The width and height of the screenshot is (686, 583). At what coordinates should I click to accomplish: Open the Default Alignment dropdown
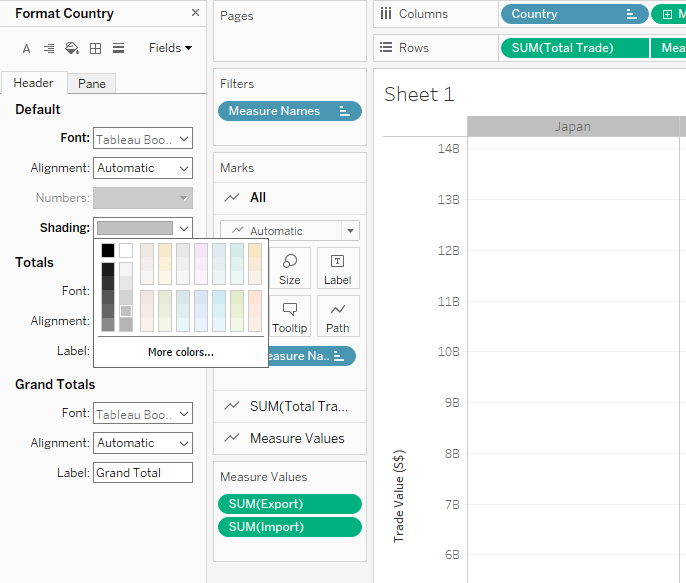pyautogui.click(x=143, y=168)
